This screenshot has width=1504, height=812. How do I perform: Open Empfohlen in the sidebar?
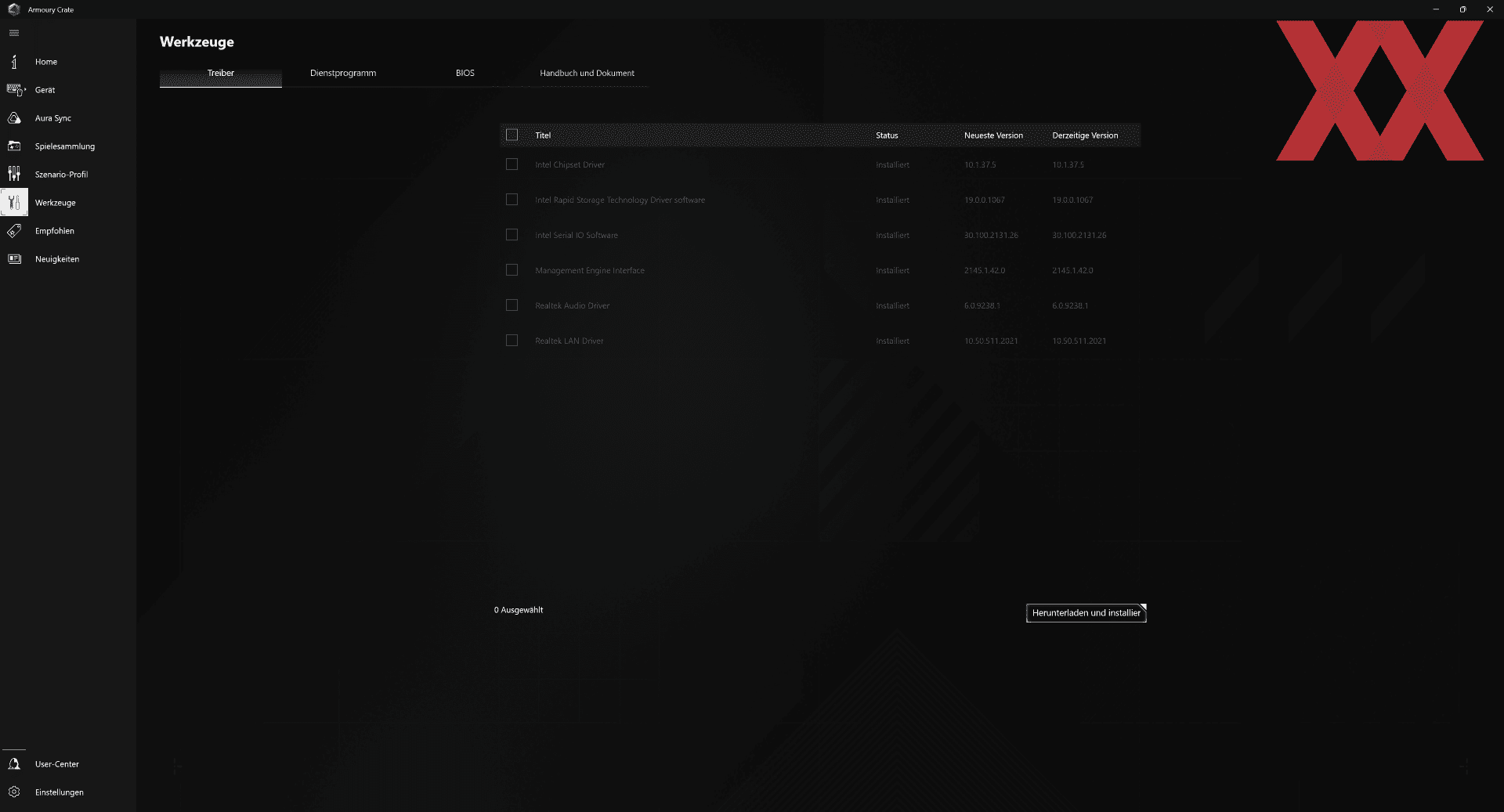(55, 231)
